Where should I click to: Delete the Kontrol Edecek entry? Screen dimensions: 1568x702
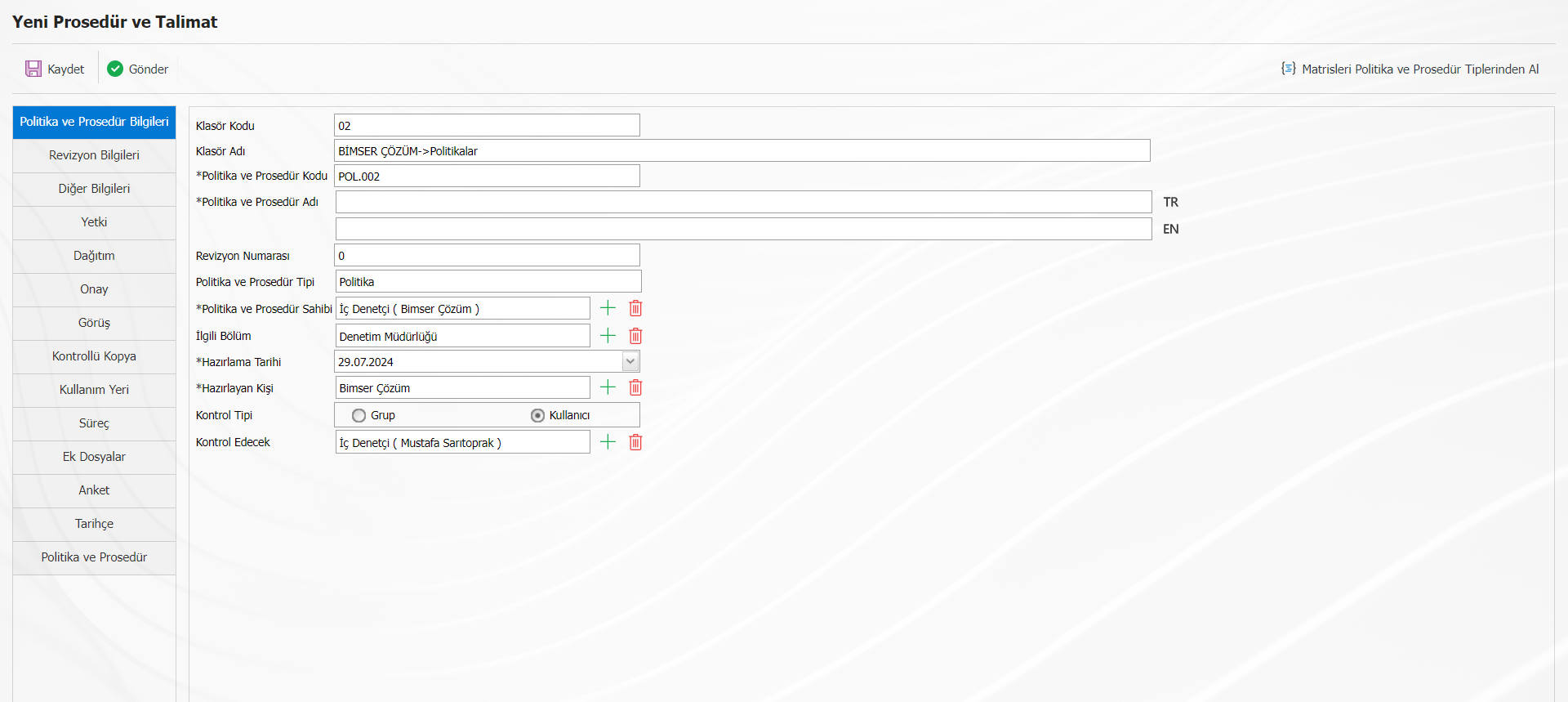coord(635,442)
